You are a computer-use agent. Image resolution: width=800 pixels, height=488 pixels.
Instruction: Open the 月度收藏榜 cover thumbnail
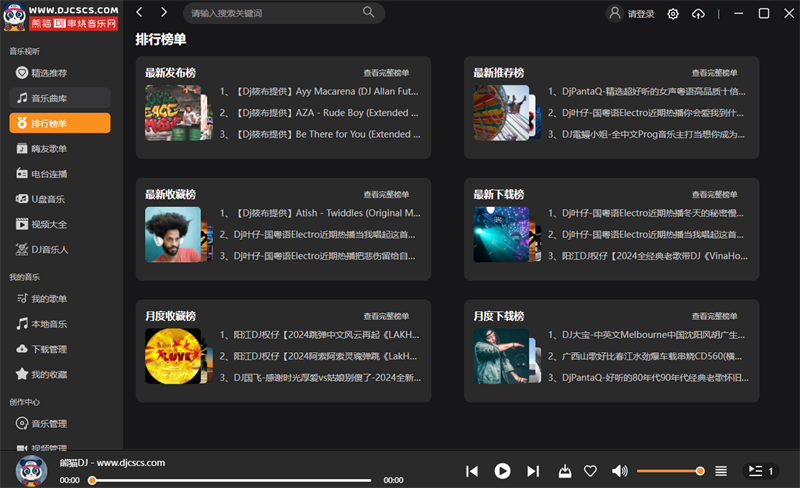click(173, 356)
